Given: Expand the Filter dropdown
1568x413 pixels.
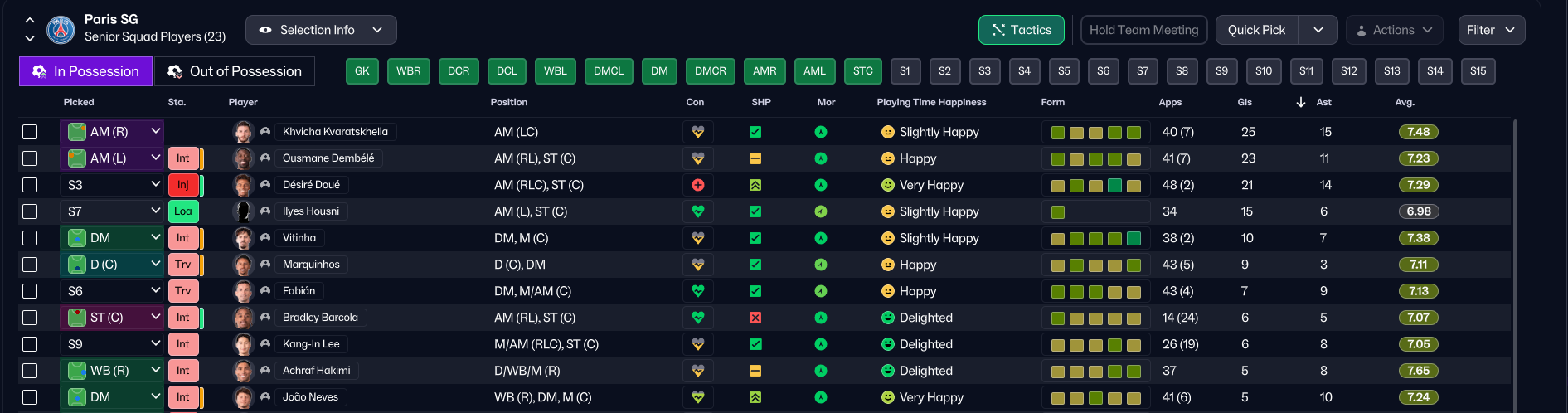Looking at the screenshot, I should tap(1491, 30).
